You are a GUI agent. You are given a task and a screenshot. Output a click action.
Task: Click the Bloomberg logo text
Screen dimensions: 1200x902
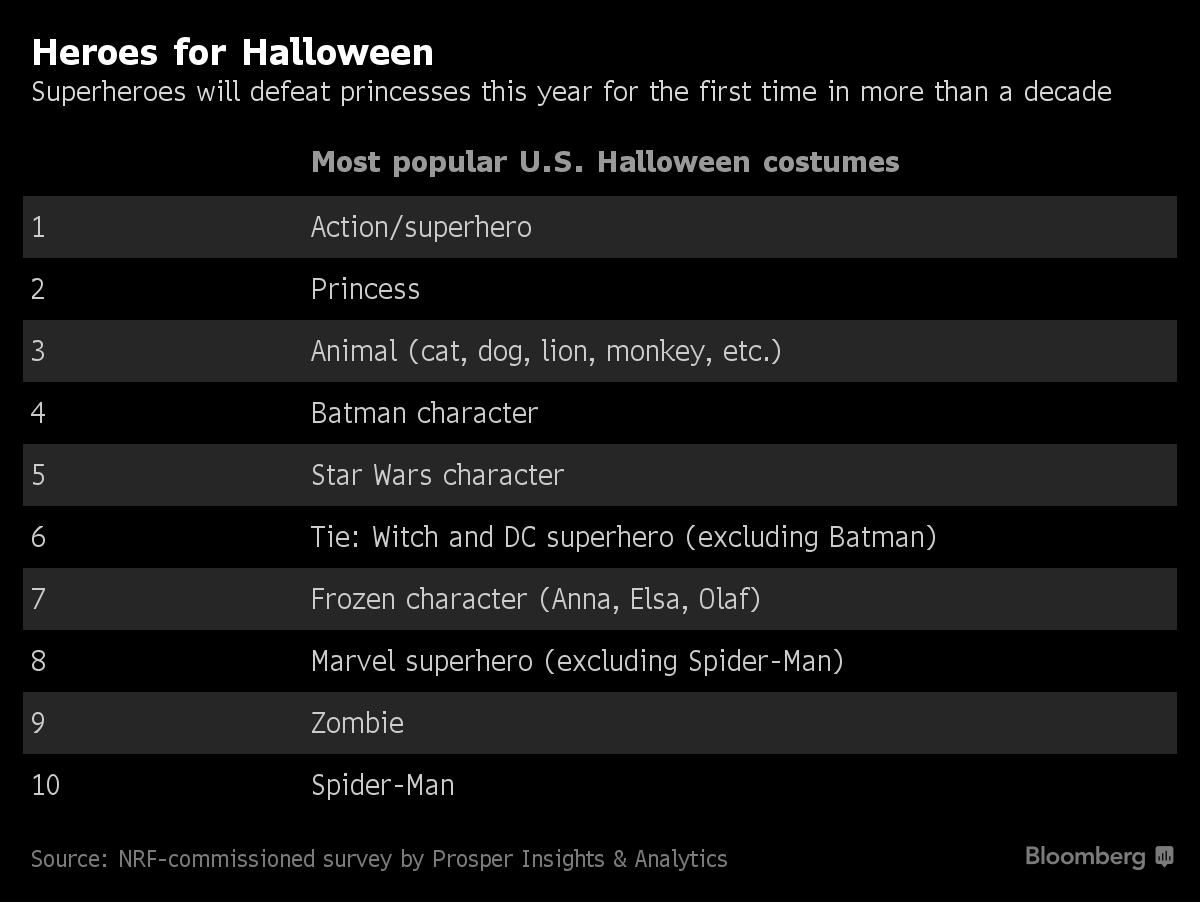point(1085,857)
